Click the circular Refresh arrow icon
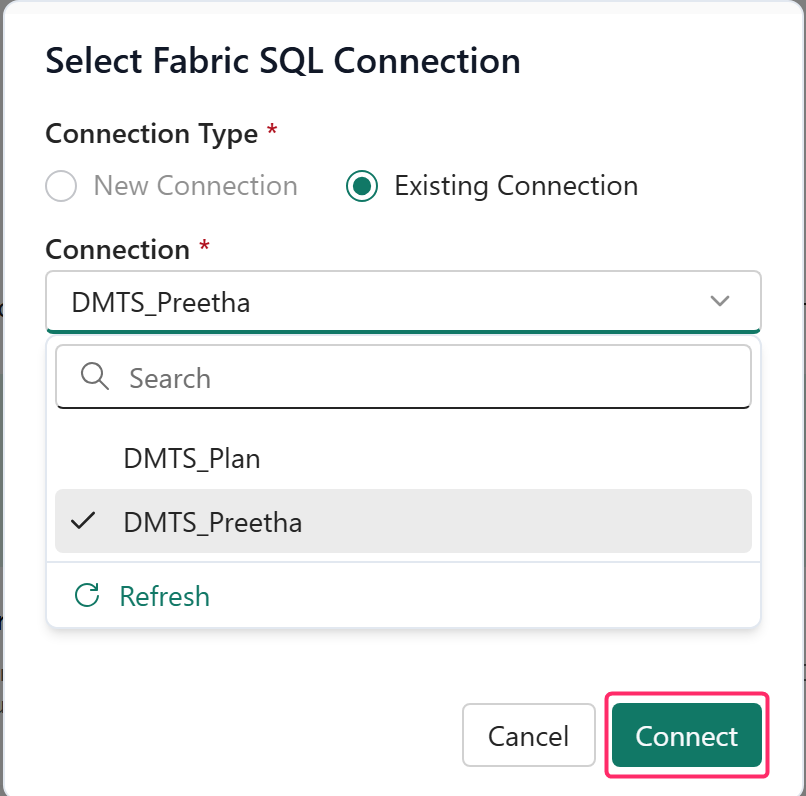The height and width of the screenshot is (796, 806). point(88,596)
